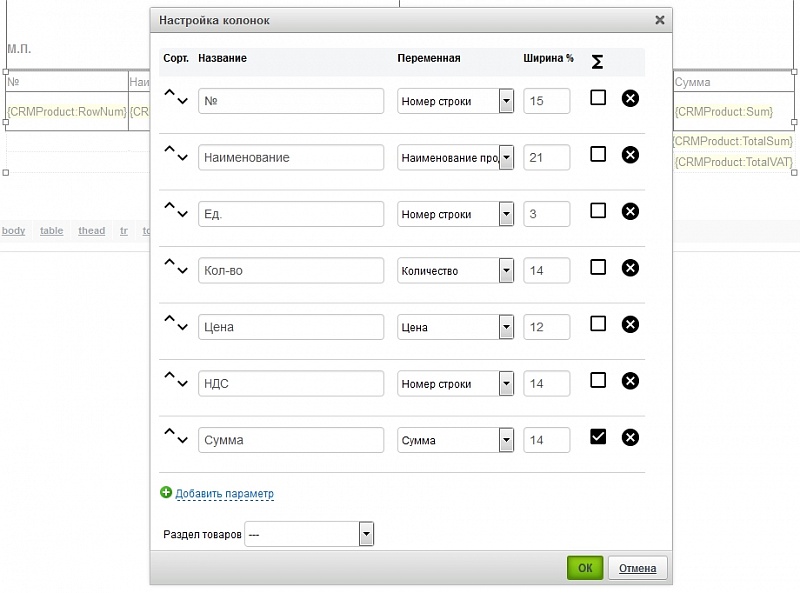Image resolution: width=800 pixels, height=593 pixels.
Task: Click the width field for Ед. row
Action: (546, 214)
